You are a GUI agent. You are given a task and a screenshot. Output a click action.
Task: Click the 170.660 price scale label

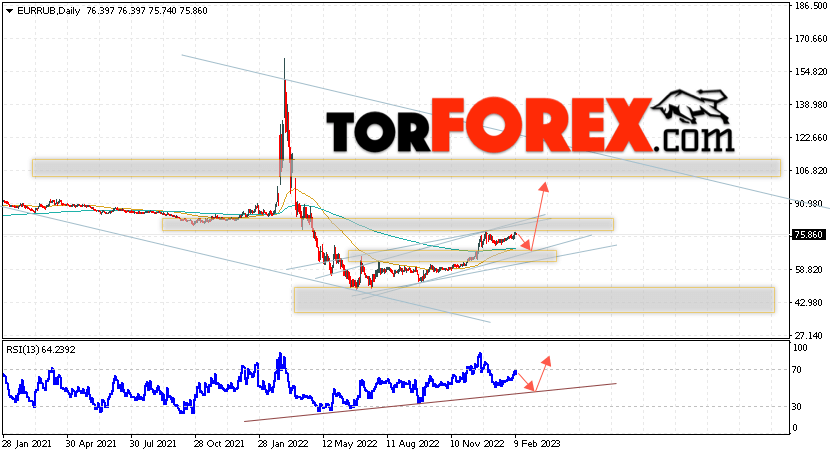click(x=811, y=39)
